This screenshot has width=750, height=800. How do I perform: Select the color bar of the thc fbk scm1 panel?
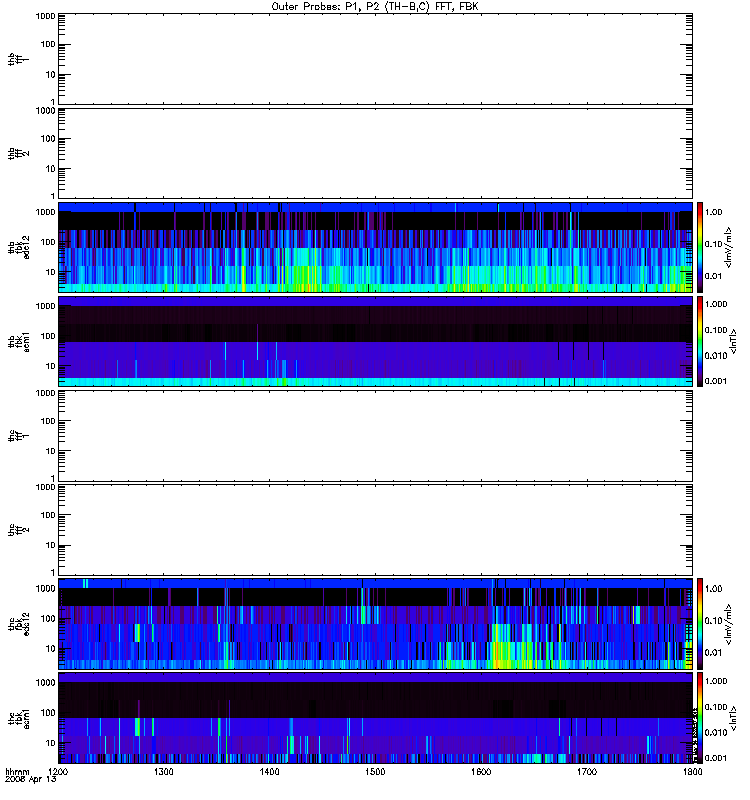tap(700, 718)
